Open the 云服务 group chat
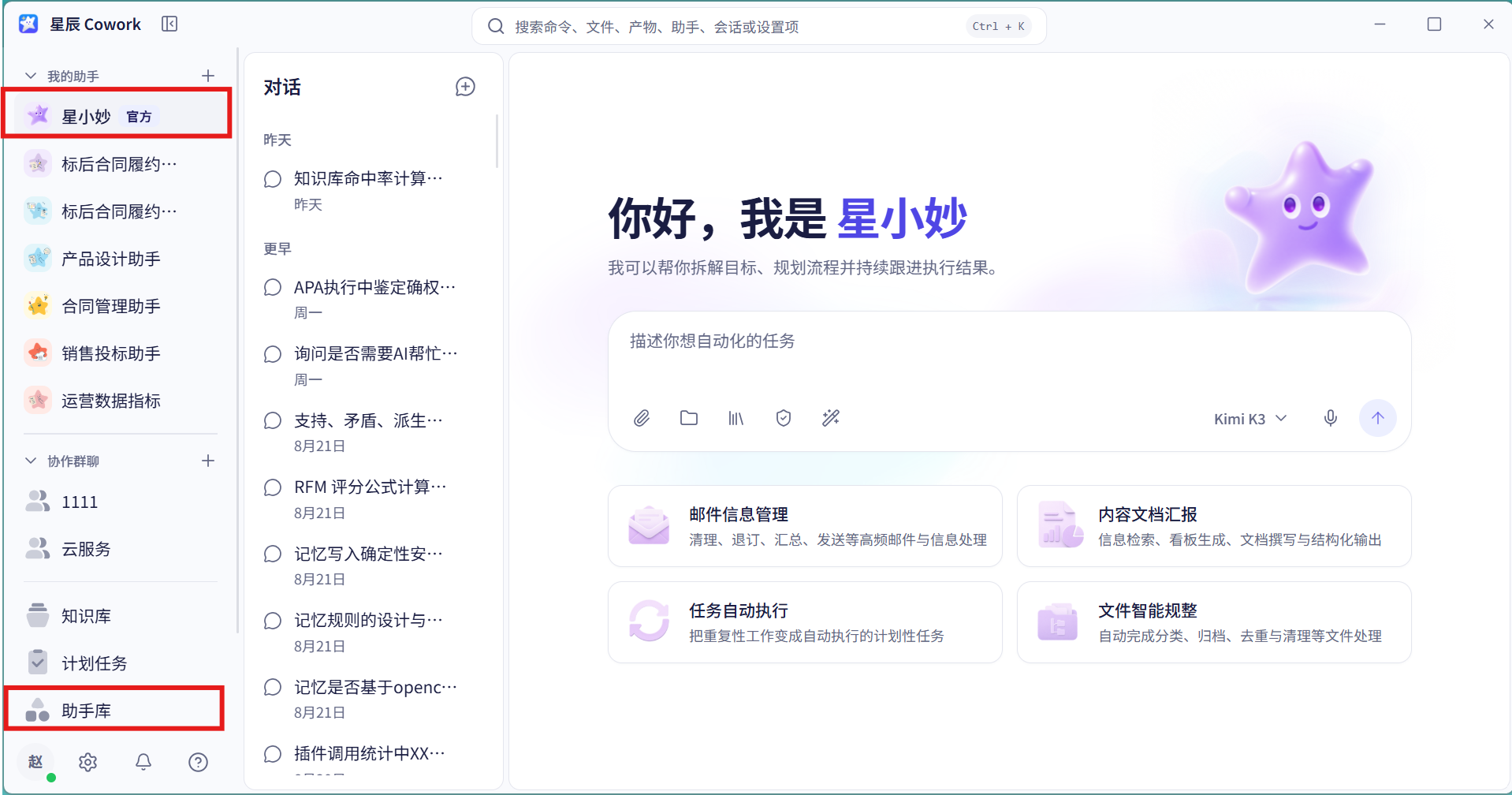The image size is (1512, 795). (118, 549)
